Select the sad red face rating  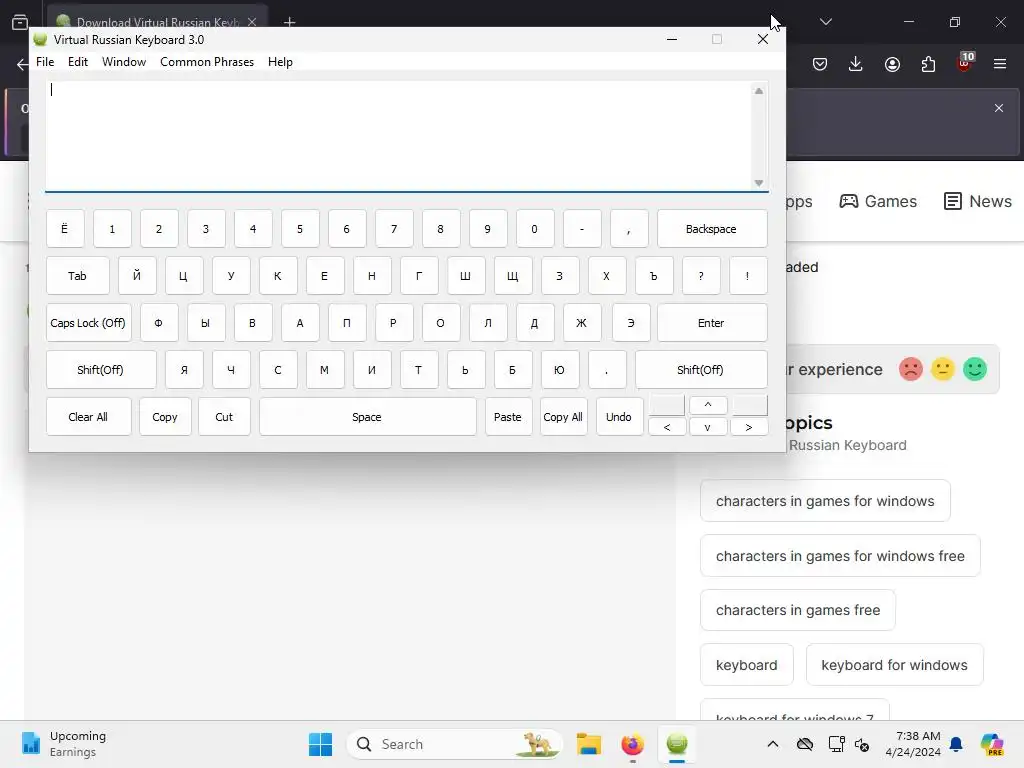[910, 369]
